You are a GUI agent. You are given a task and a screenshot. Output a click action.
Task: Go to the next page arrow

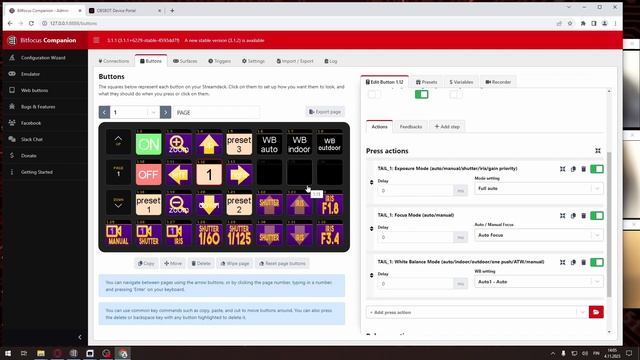(x=165, y=112)
